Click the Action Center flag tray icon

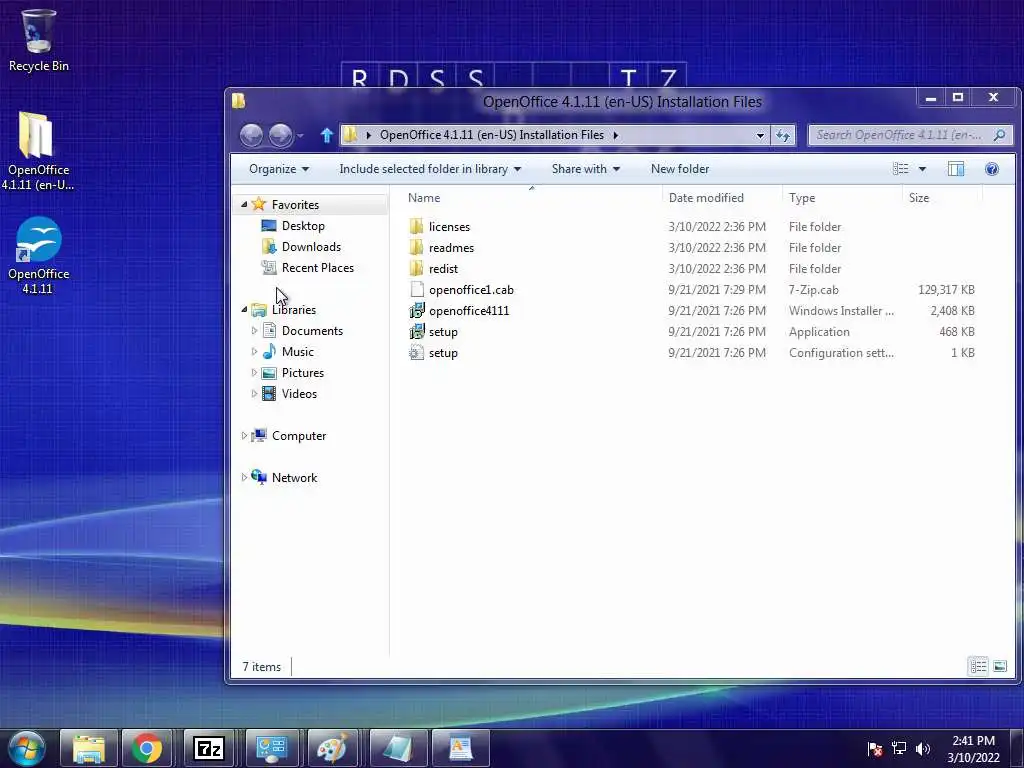874,748
